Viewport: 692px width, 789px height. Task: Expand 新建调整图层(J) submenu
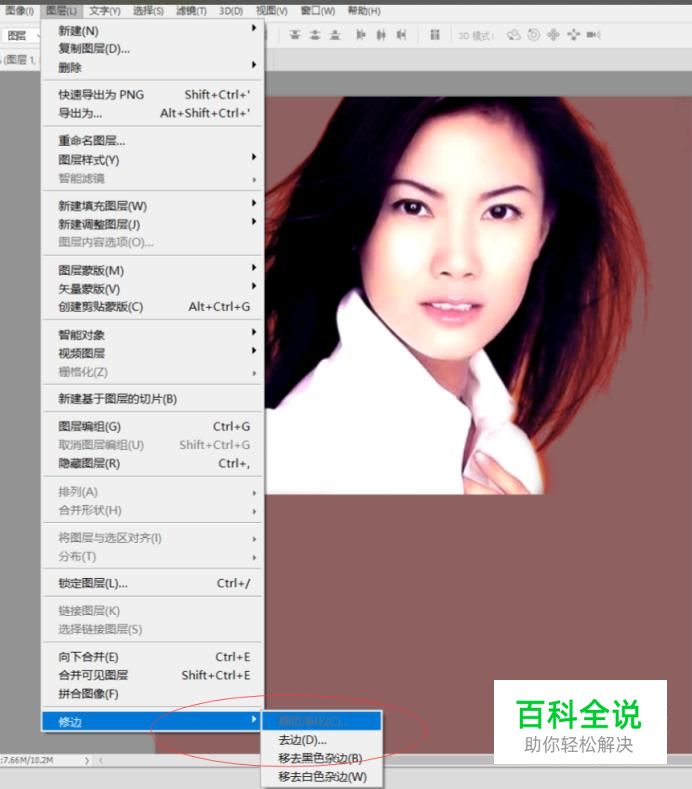pos(152,224)
